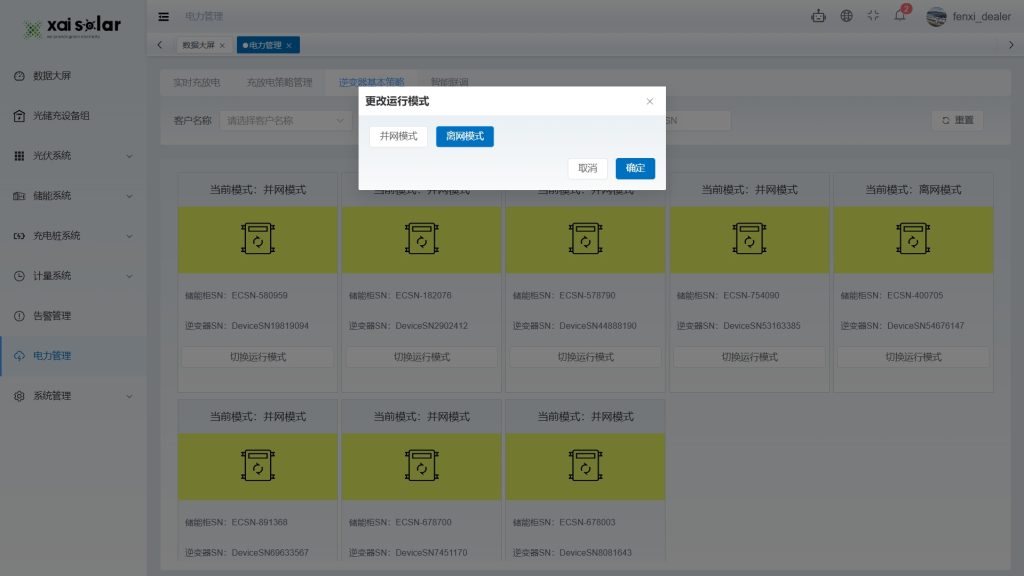1024x576 pixels.
Task: Switch to the 充放电策略管理 tab
Action: pyautogui.click(x=279, y=82)
